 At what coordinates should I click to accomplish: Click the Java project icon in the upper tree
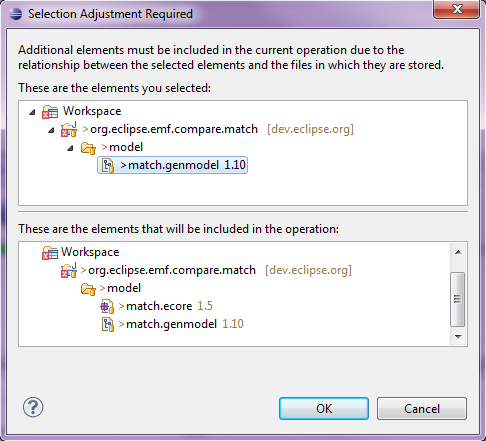pos(69,129)
